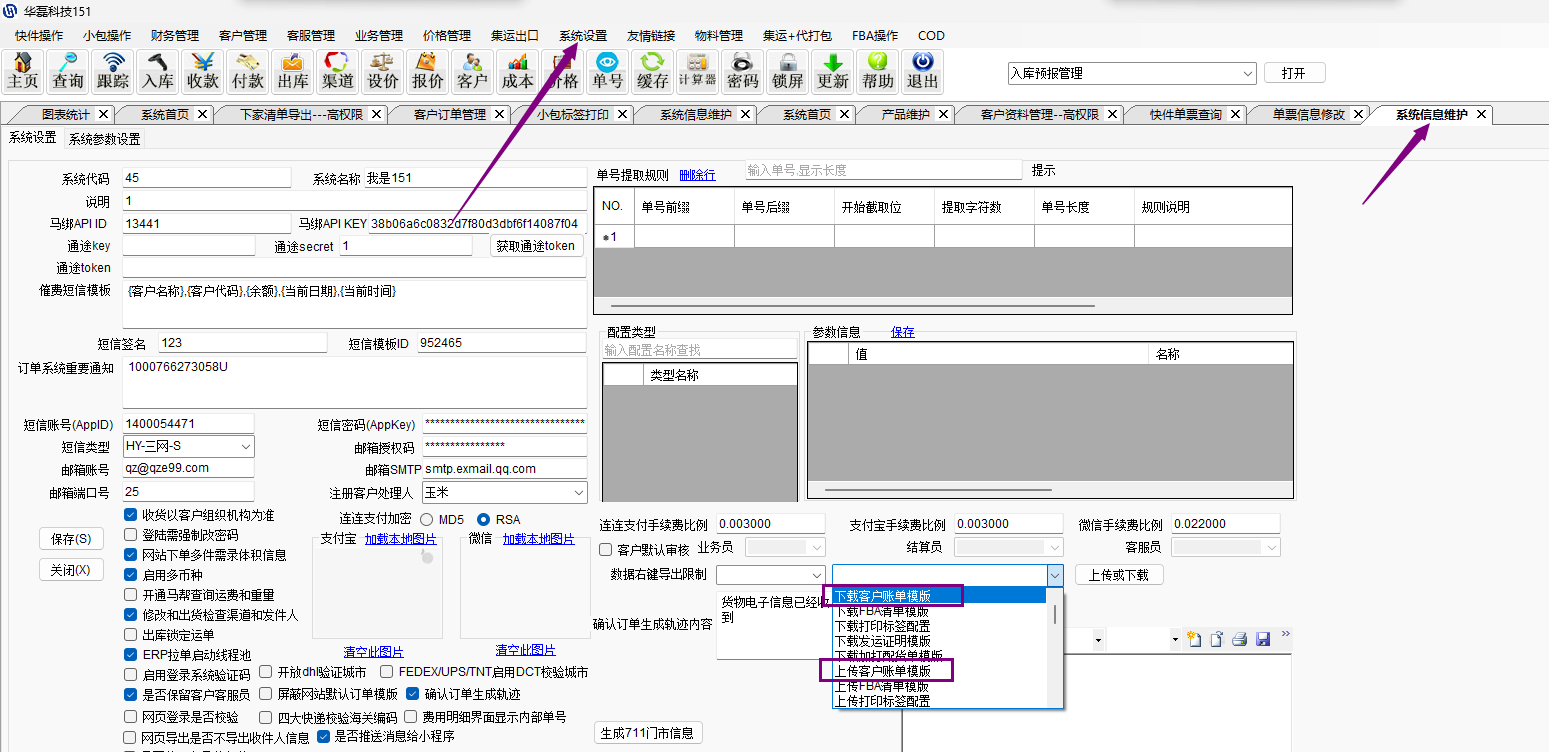
Task: Enable the 登陆需强制改密码 checkbox
Action: click(131, 535)
